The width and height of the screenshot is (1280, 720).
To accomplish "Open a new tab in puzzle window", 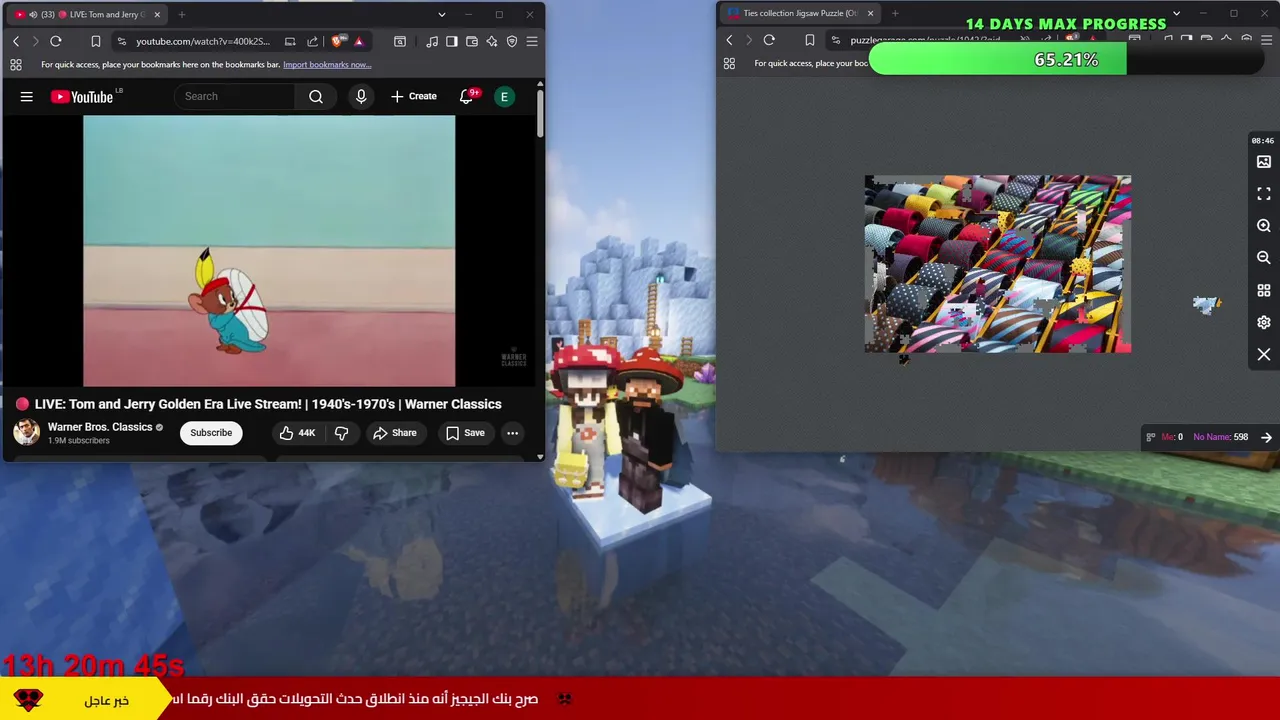I will 895,14.
